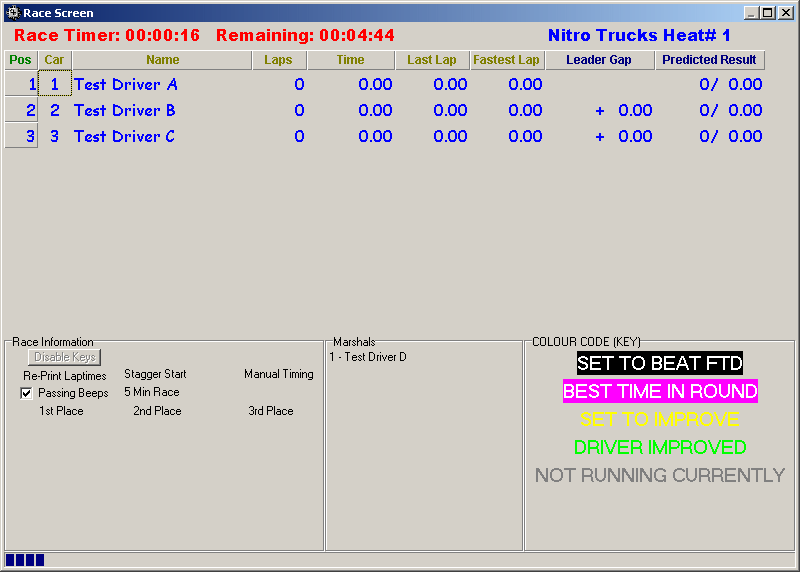Click the Leader Gap column header
The width and height of the screenshot is (800, 572).
(x=598, y=60)
